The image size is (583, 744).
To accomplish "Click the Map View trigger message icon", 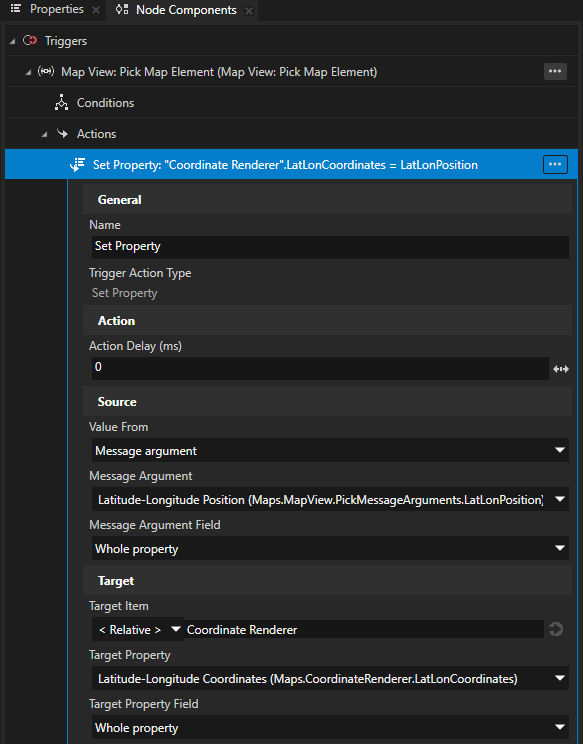I will pyautogui.click(x=46, y=71).
